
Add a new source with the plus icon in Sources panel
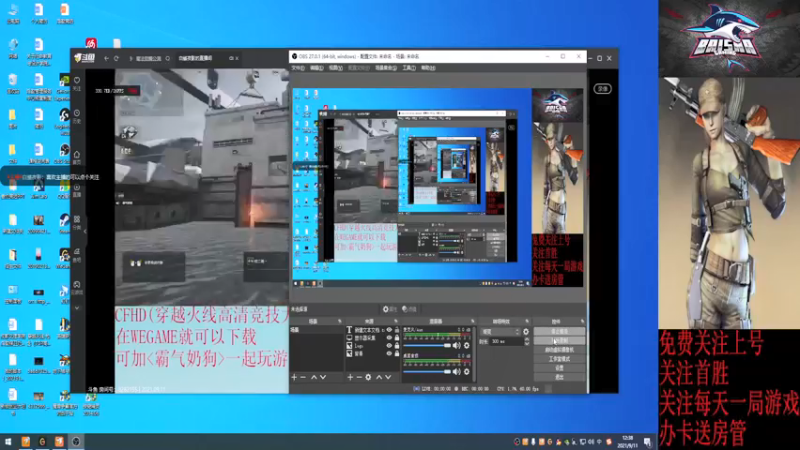350,377
